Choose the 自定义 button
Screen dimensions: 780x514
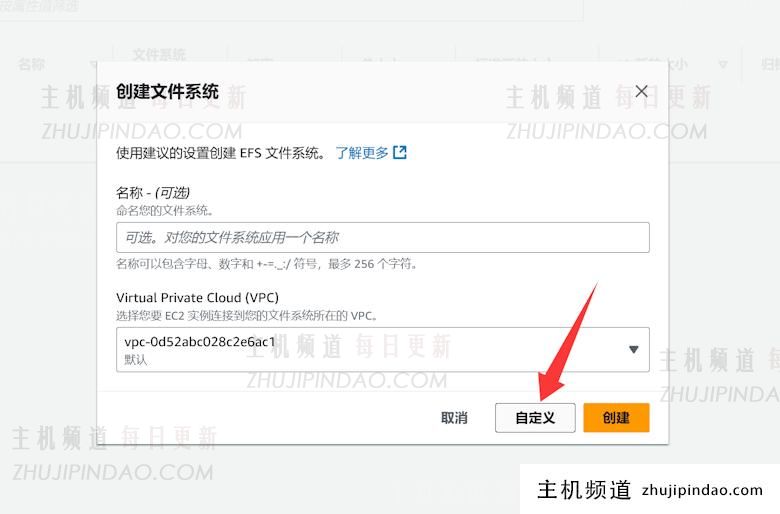(535, 418)
